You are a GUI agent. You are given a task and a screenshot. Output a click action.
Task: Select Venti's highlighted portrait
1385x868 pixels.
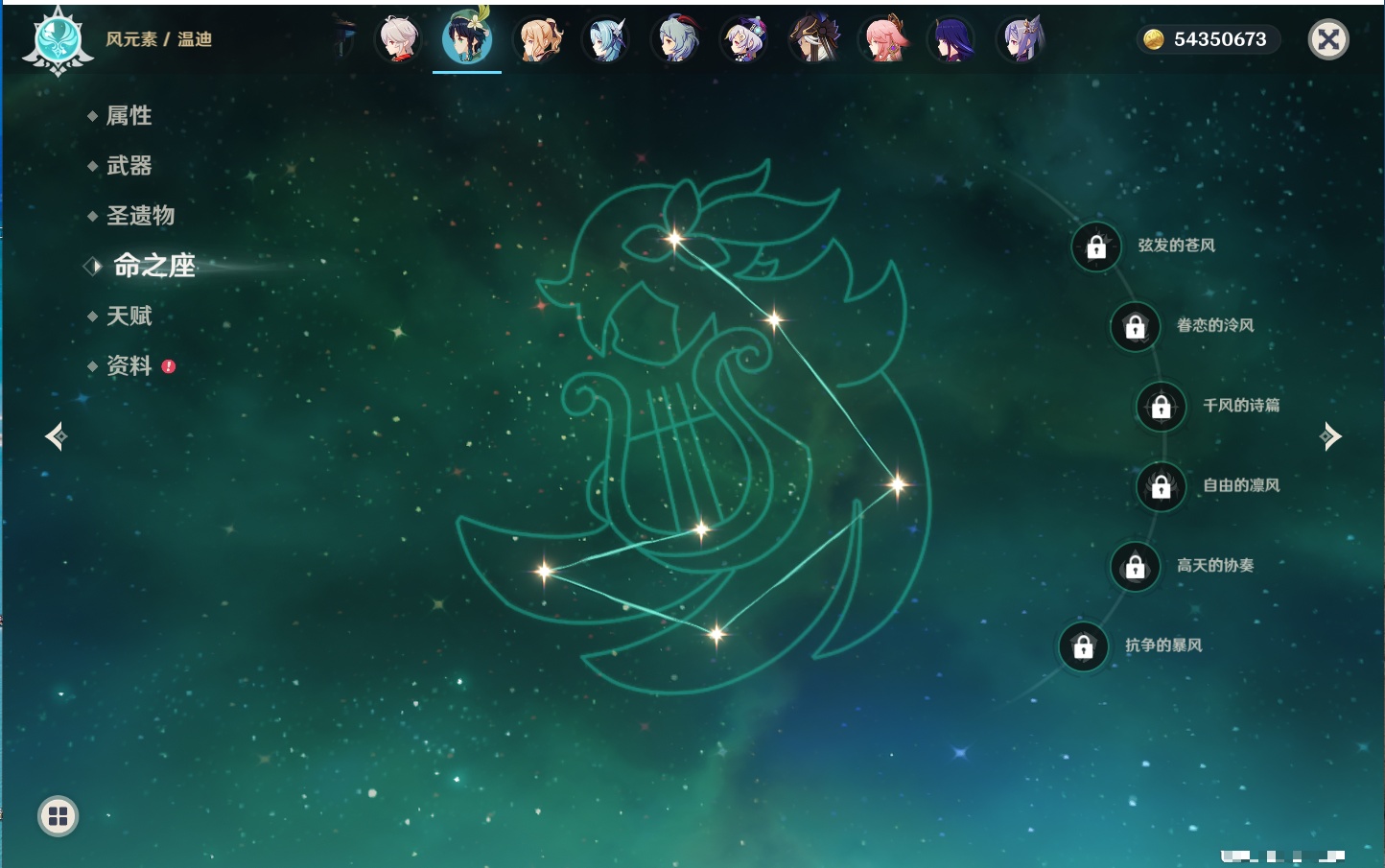467,38
